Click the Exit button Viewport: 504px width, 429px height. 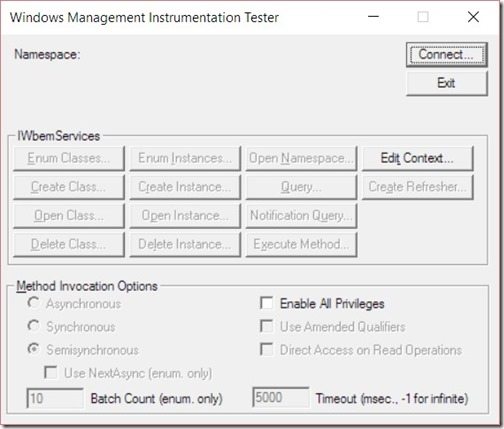[x=447, y=83]
